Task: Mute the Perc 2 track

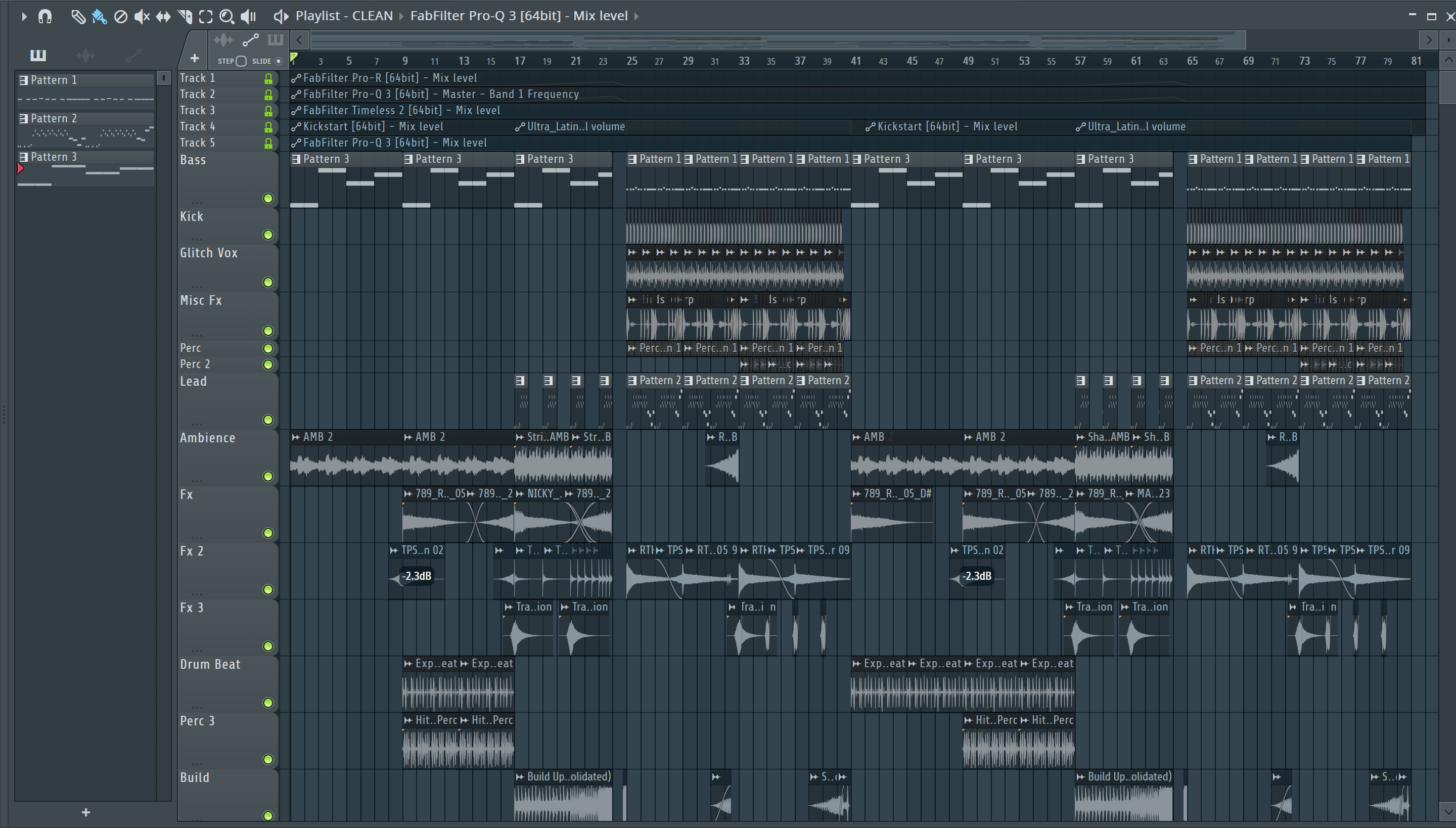Action: click(268, 364)
